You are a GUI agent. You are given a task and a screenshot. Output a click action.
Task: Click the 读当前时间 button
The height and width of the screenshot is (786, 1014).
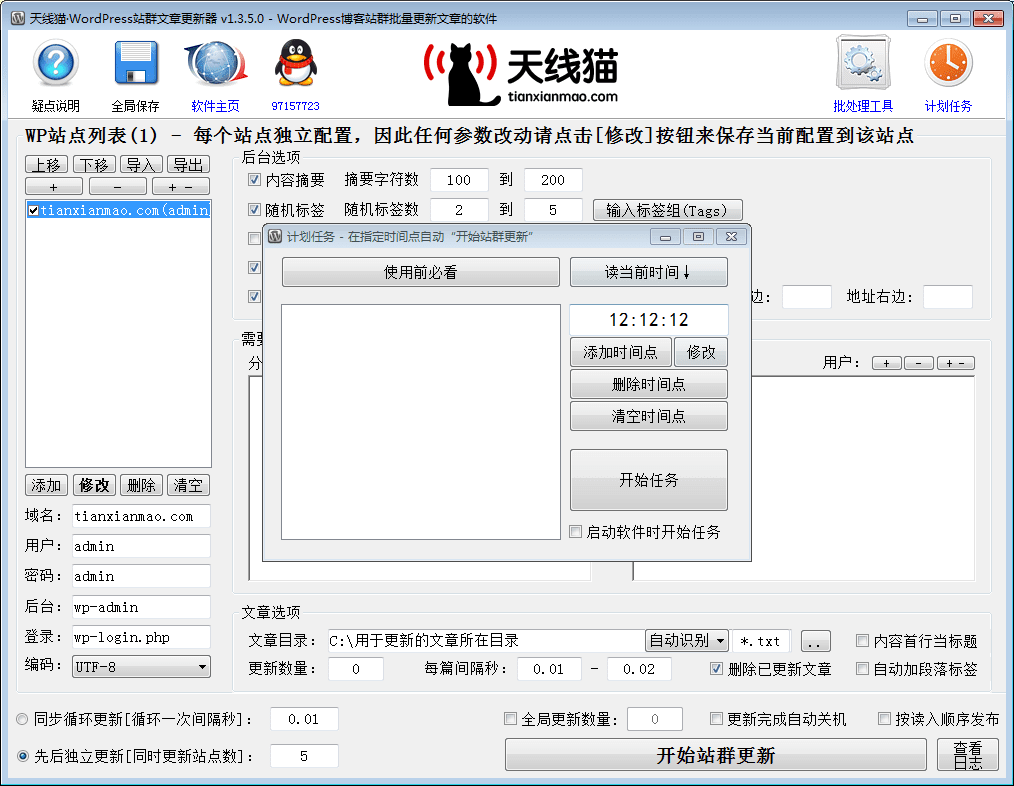point(649,272)
